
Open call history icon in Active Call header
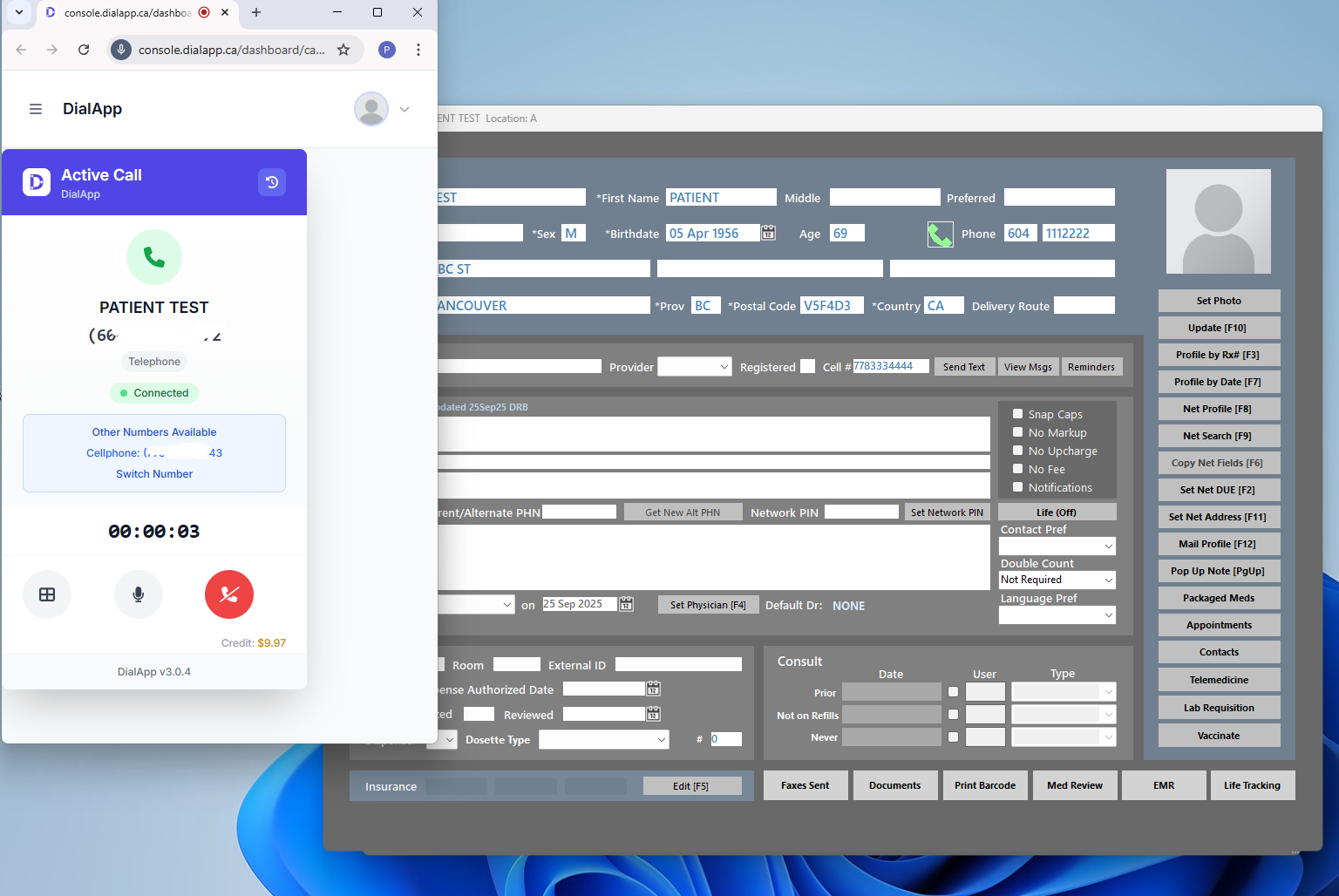click(x=272, y=182)
